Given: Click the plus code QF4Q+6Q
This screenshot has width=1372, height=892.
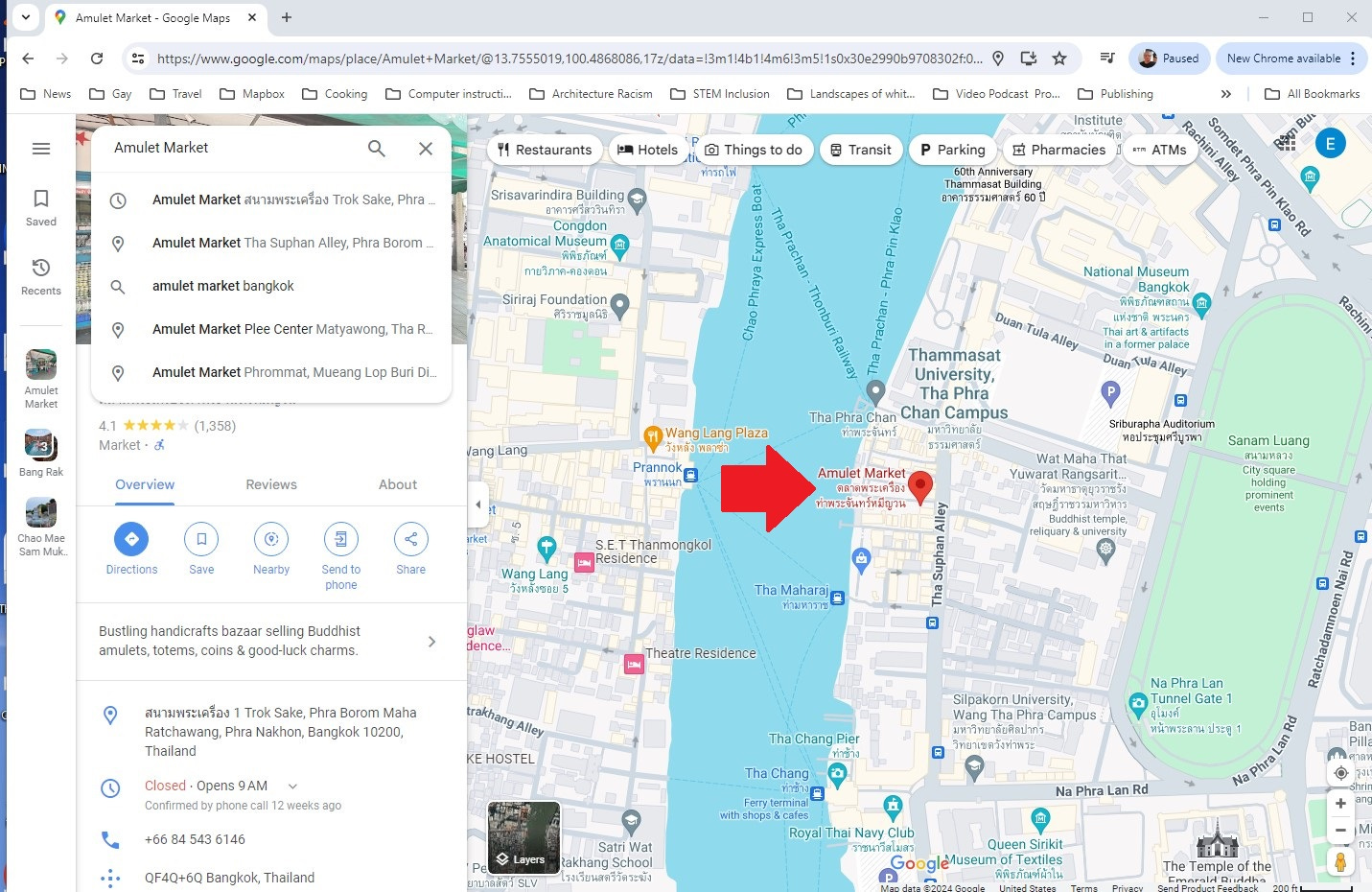Looking at the screenshot, I should click(x=229, y=878).
